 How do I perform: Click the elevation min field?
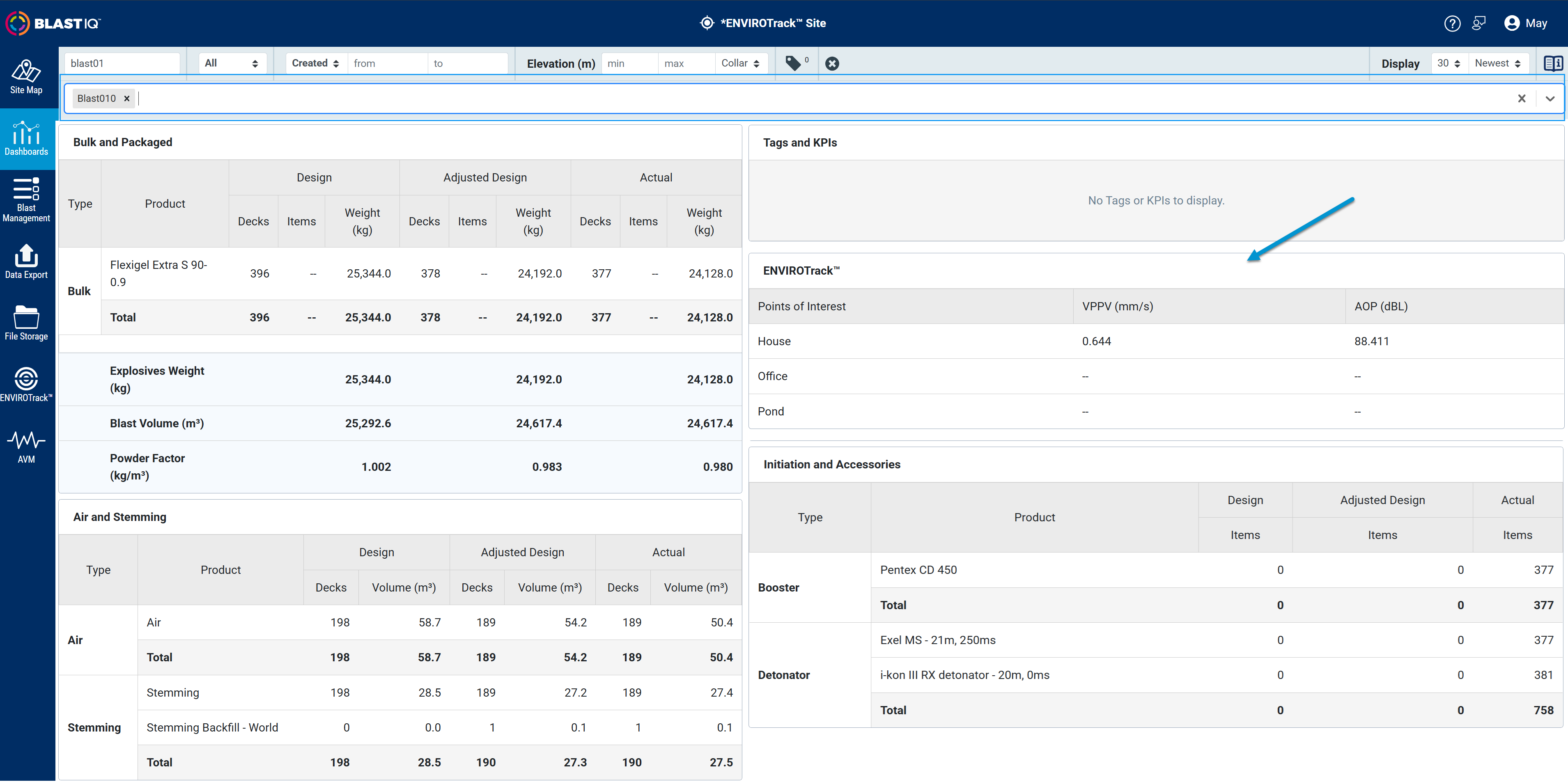pyautogui.click(x=629, y=63)
